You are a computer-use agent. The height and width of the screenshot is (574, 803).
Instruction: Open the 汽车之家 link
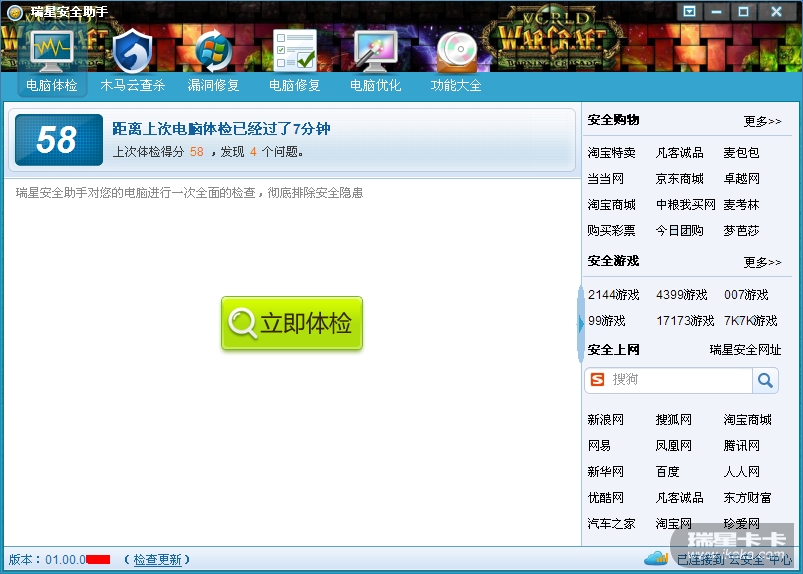pos(611,523)
